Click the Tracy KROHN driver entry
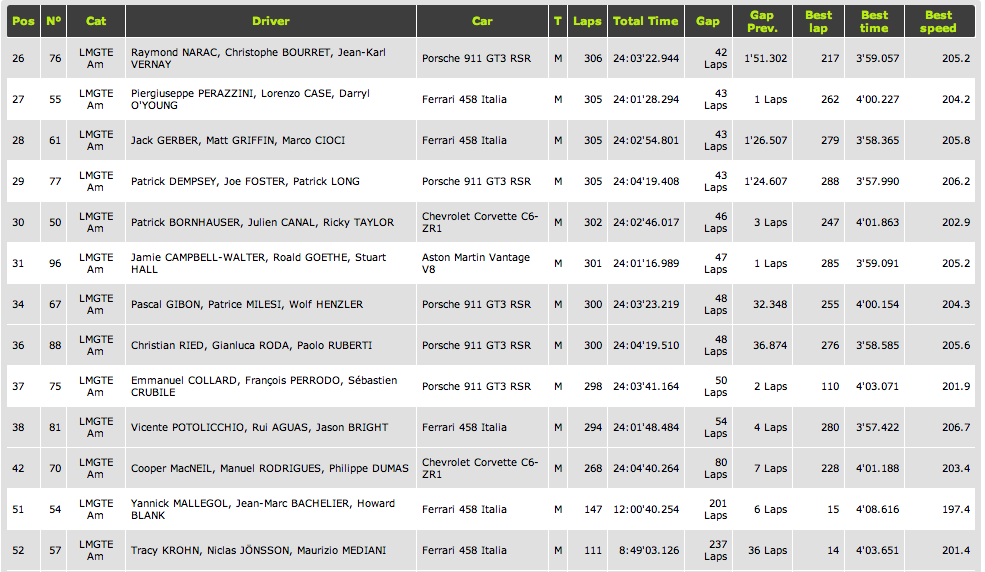 pyautogui.click(x=259, y=550)
